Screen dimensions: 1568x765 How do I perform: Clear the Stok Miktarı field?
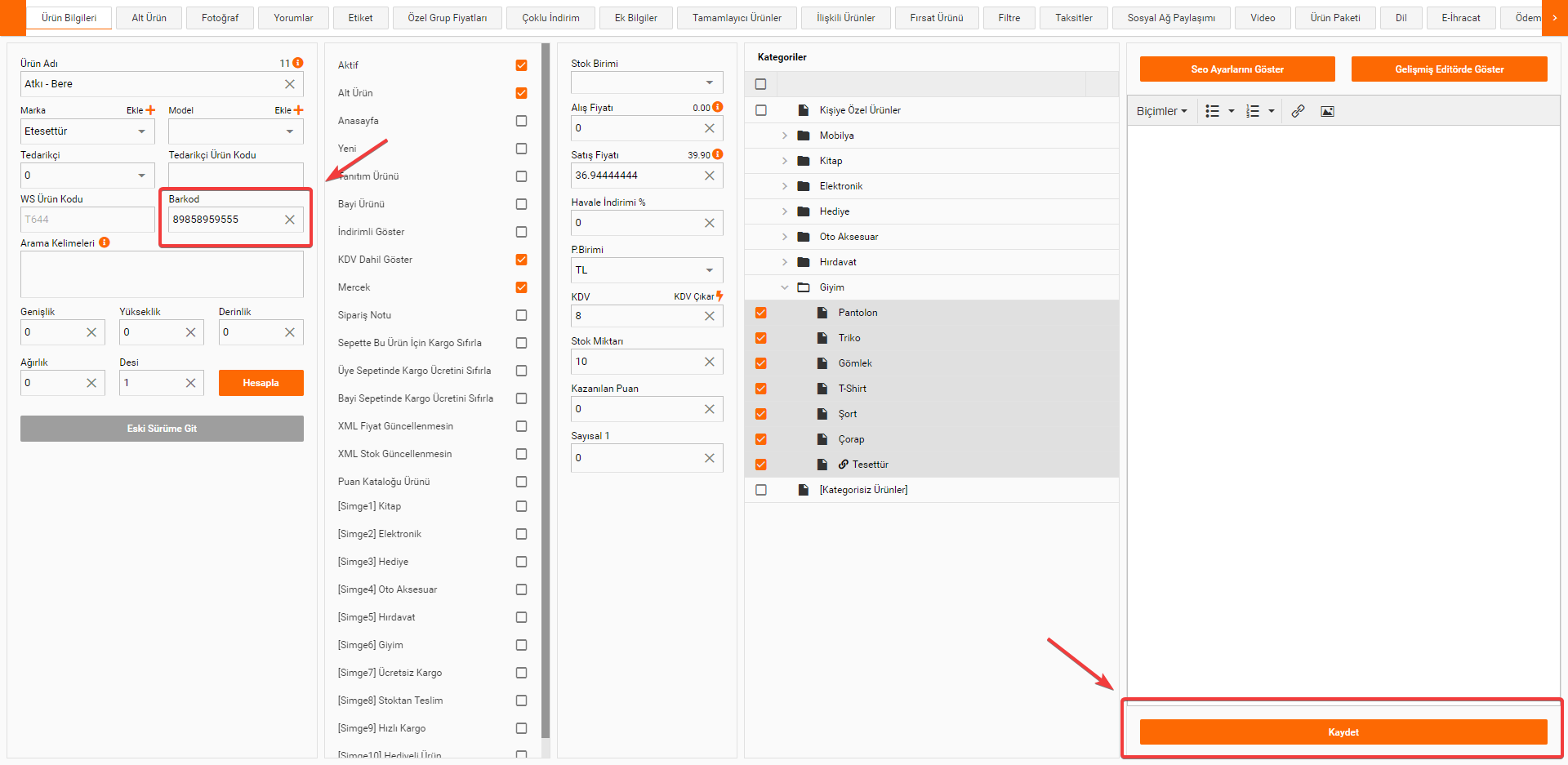click(710, 362)
